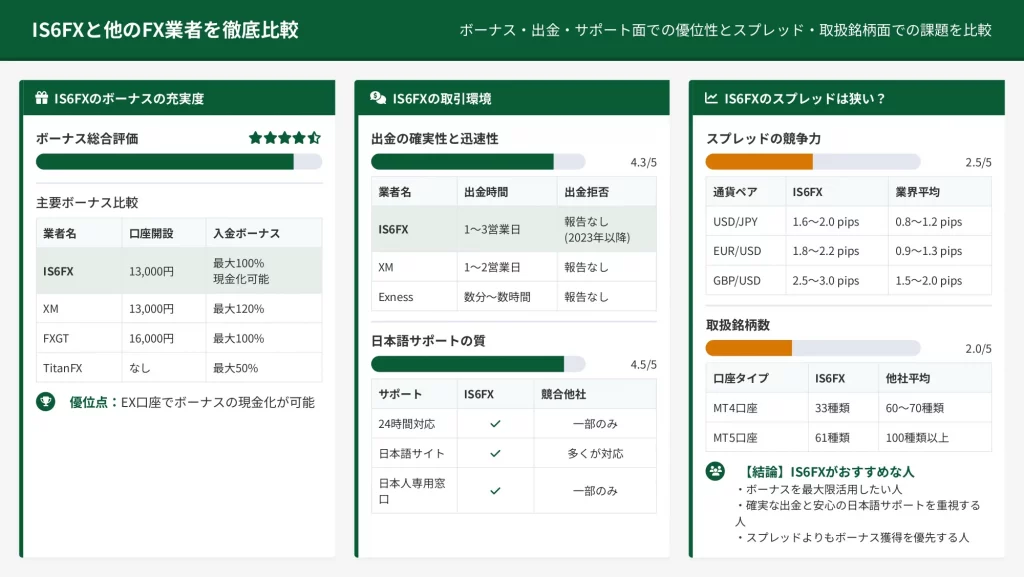
Task: Select the 入金ボーナス column header
Action: tap(246, 233)
